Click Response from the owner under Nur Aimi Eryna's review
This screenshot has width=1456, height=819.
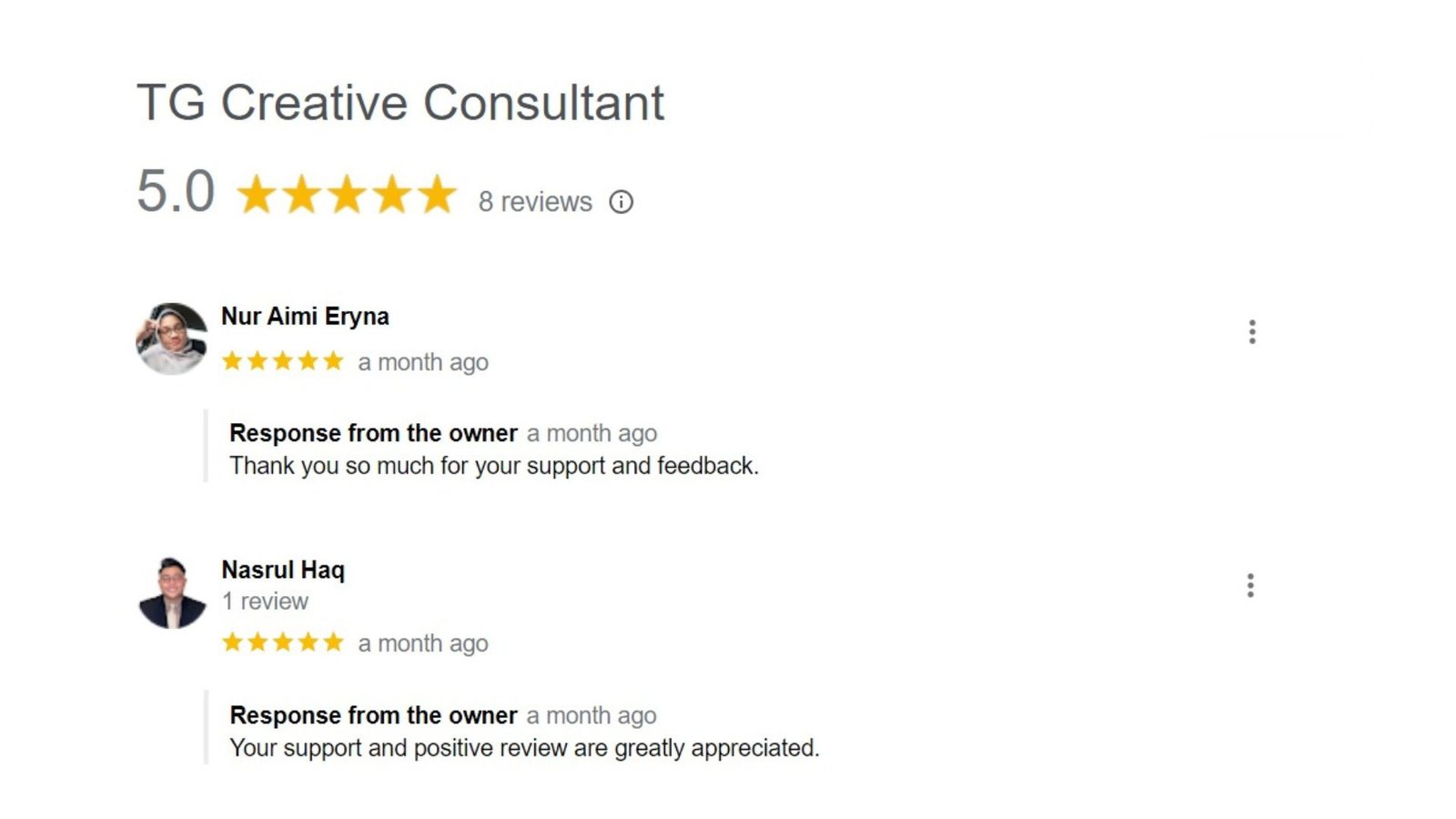tap(373, 433)
